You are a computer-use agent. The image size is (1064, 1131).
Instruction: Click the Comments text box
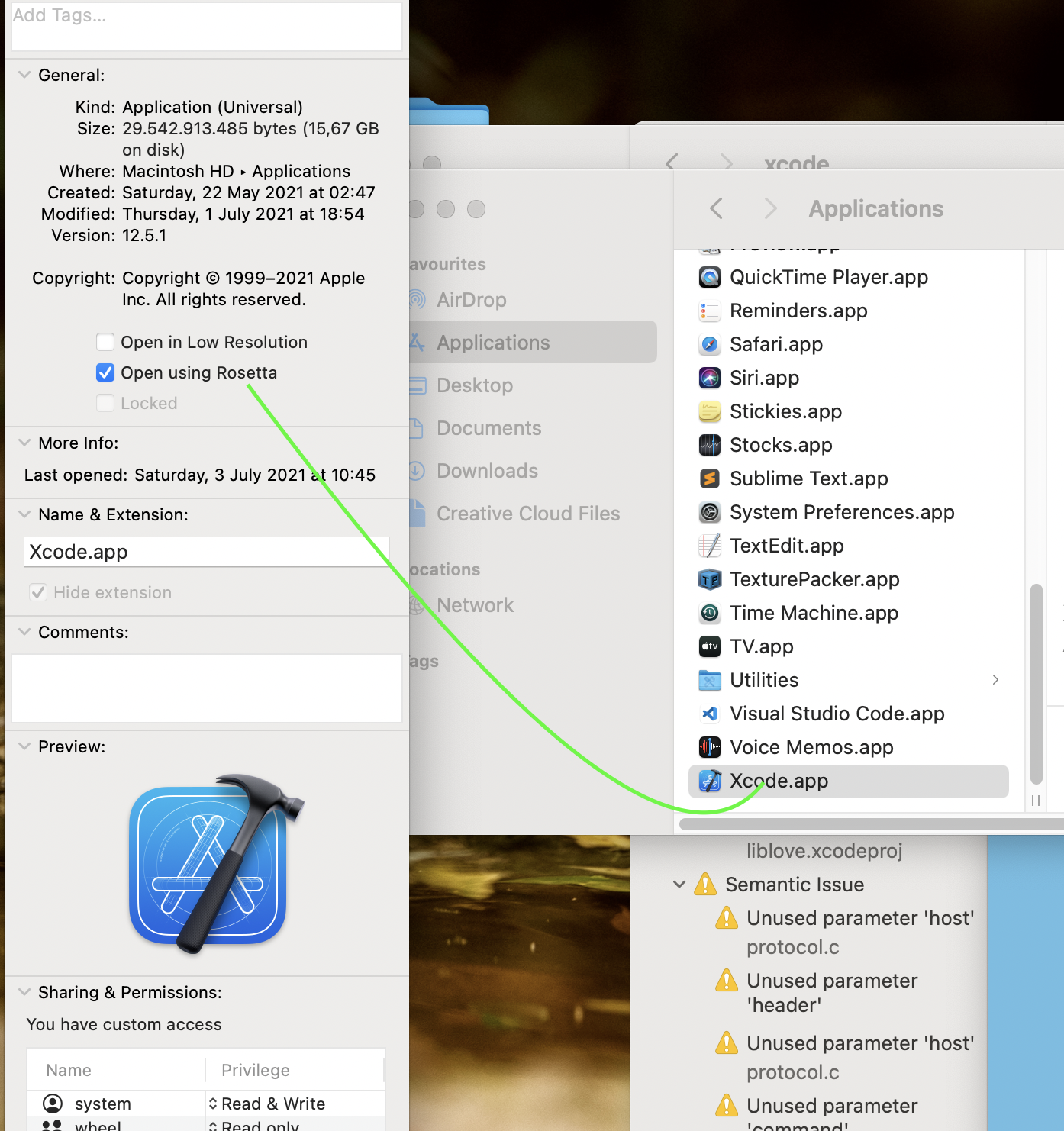click(x=207, y=688)
